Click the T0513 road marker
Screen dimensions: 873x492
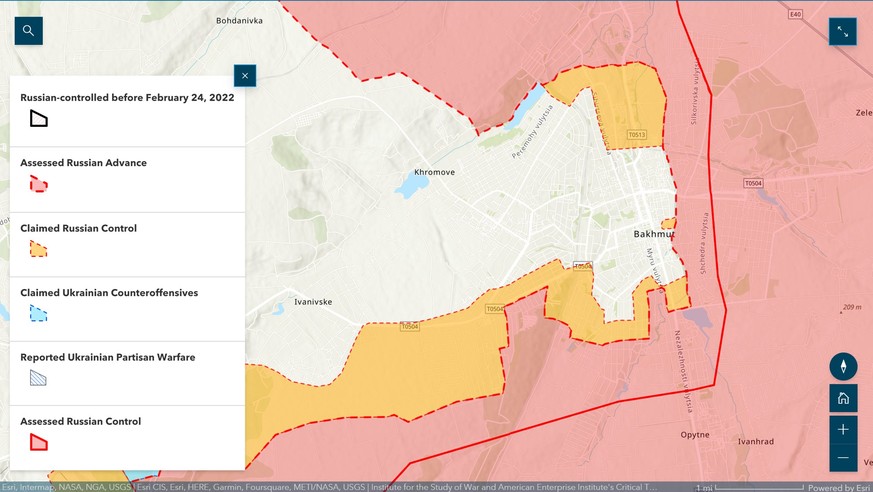coord(636,135)
